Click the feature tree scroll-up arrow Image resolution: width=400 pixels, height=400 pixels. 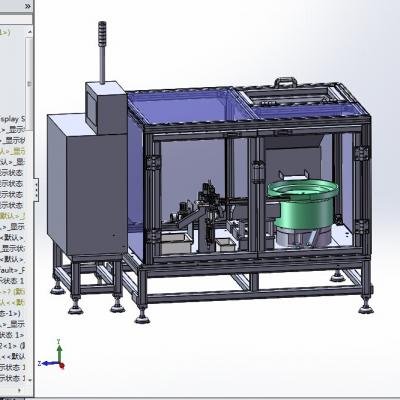29,32
